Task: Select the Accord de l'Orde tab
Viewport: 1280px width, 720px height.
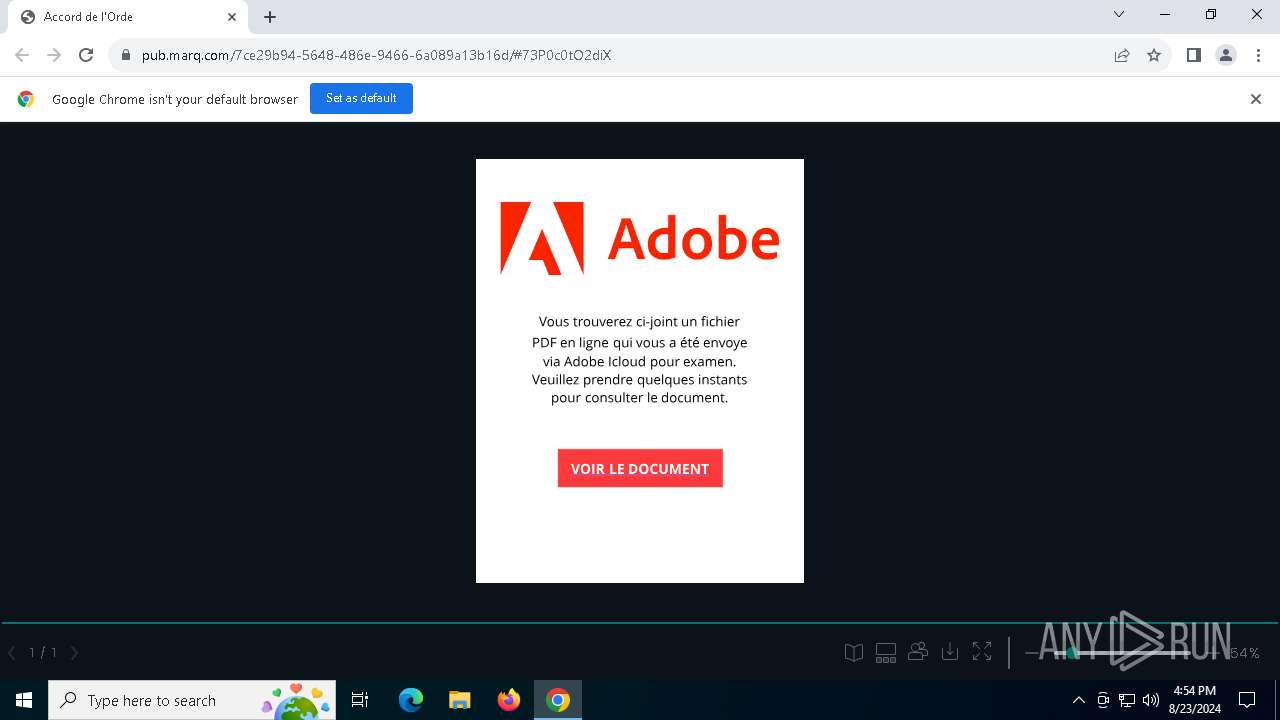Action: click(x=126, y=17)
